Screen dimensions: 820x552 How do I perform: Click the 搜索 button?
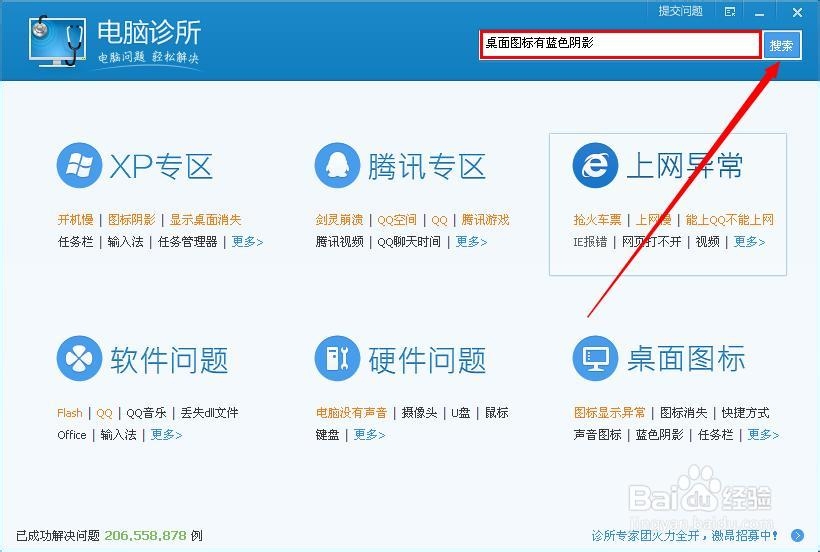pyautogui.click(x=782, y=45)
